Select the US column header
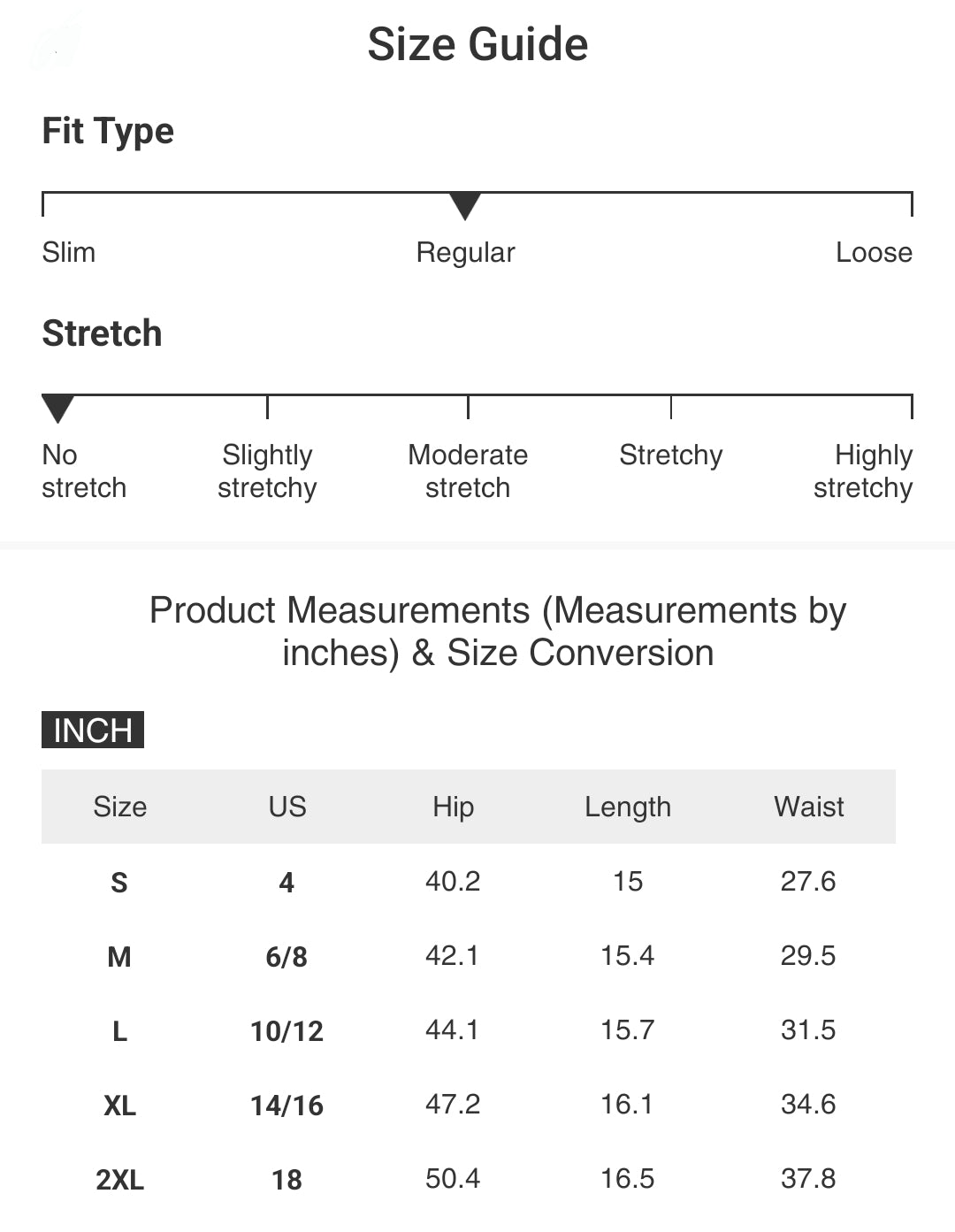 pyautogui.click(x=287, y=807)
